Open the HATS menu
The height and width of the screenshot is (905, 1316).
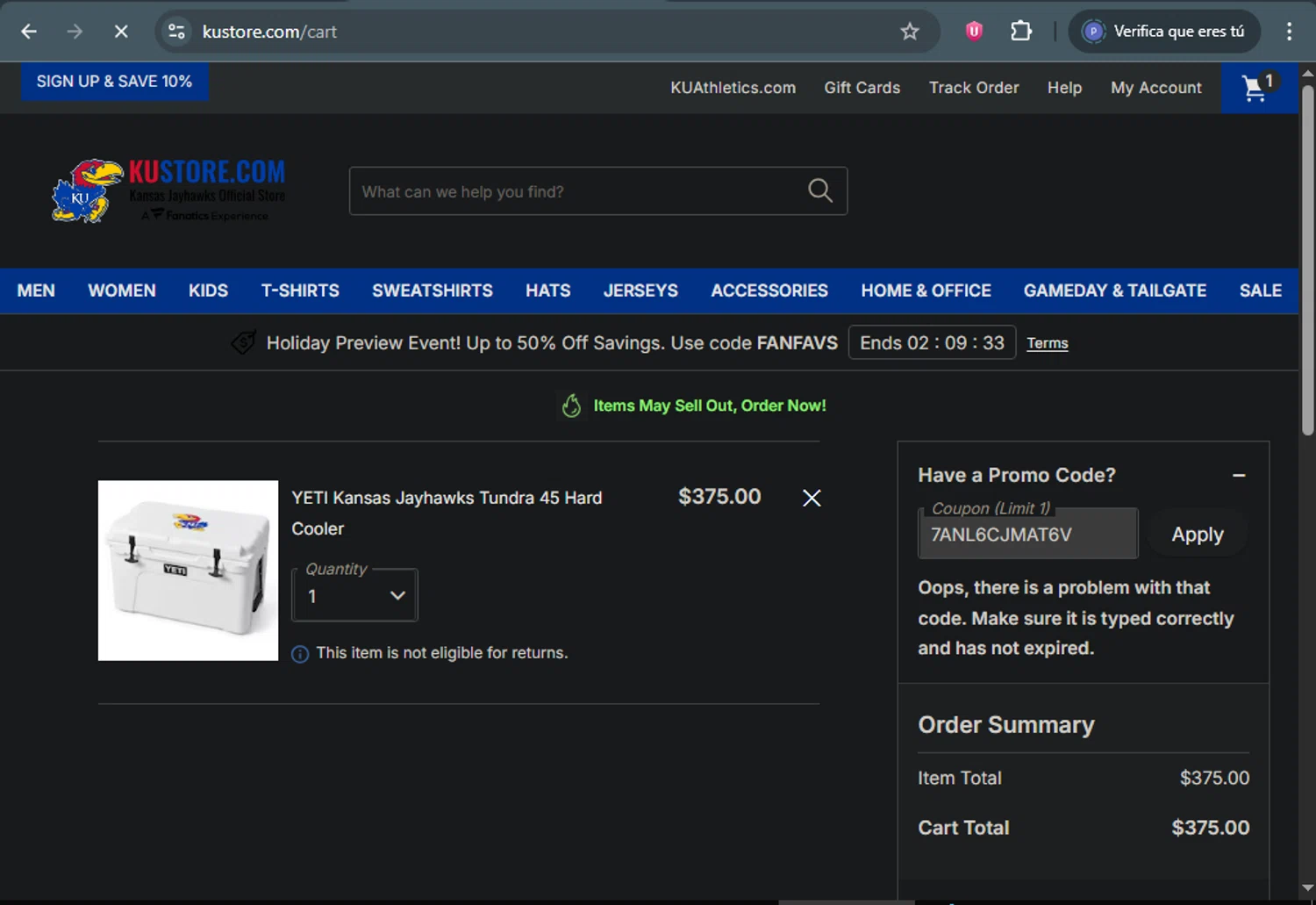(548, 291)
